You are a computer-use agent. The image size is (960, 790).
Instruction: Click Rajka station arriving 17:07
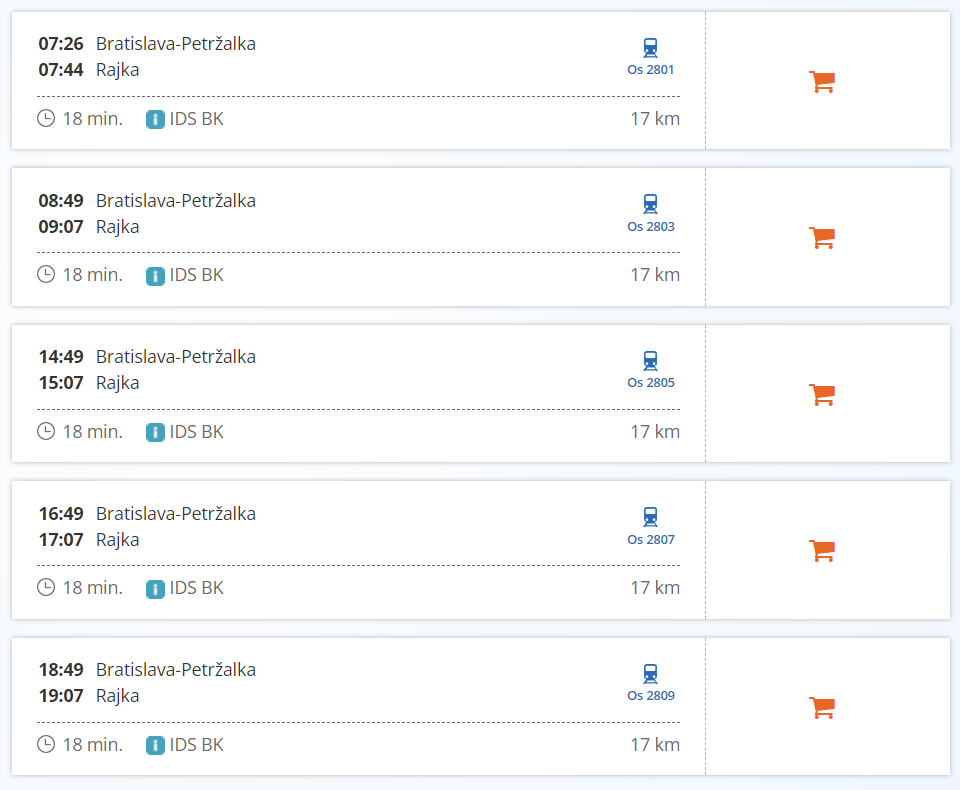[117, 540]
